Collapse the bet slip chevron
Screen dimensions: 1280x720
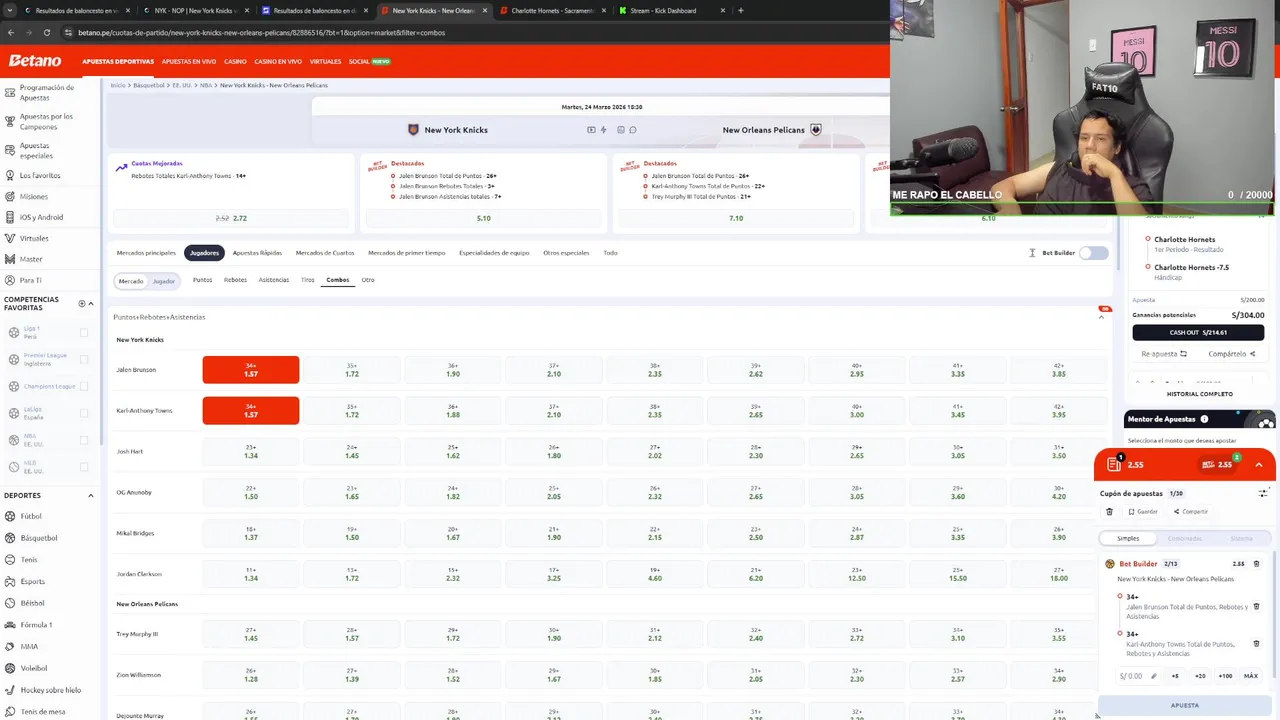(x=1259, y=465)
